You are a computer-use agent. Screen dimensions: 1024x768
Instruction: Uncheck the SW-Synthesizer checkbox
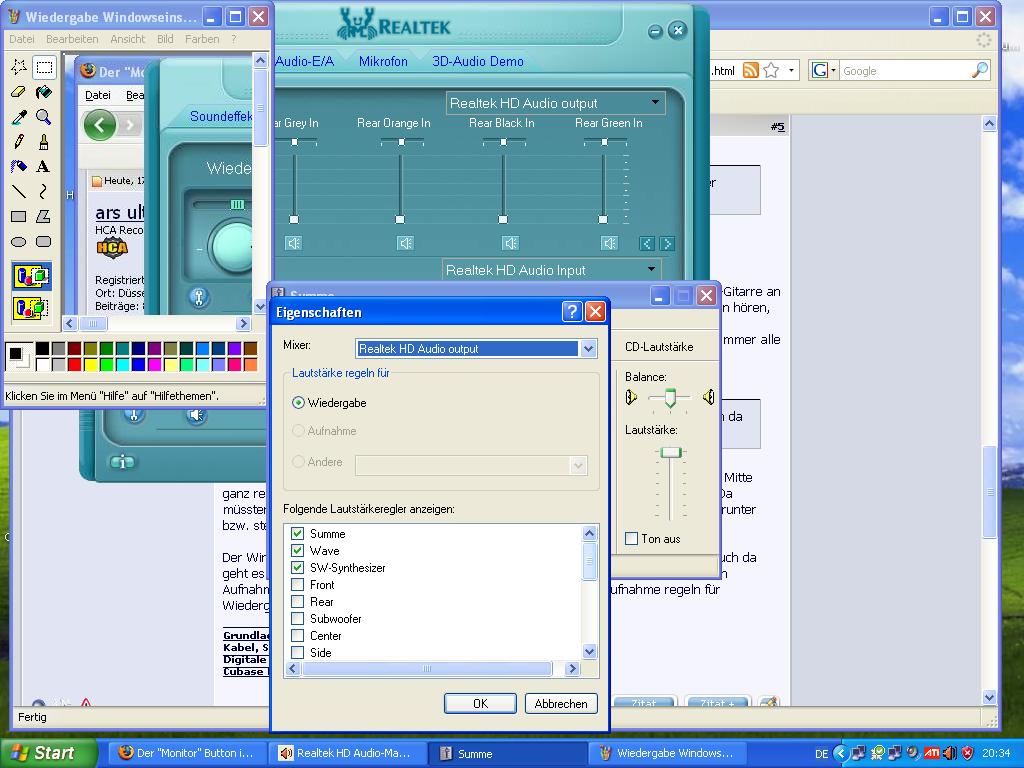tap(297, 568)
